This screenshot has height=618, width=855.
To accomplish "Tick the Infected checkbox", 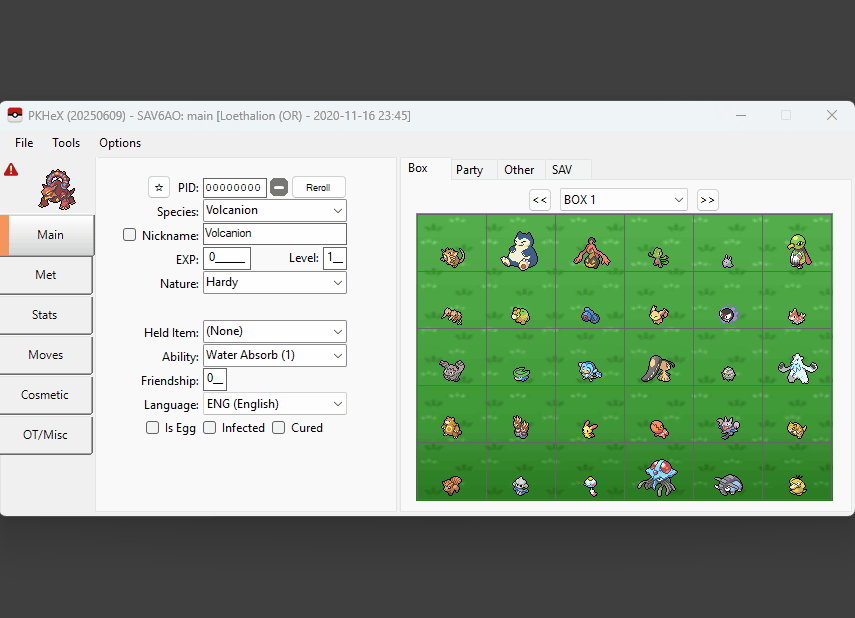I will (x=209, y=428).
